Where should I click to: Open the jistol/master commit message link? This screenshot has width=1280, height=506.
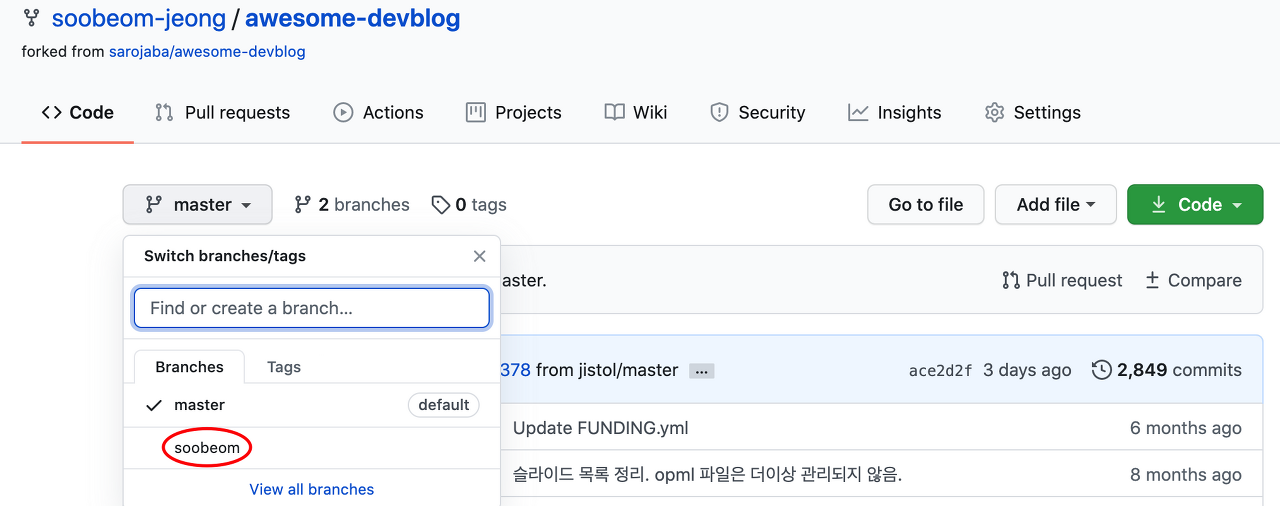(607, 370)
